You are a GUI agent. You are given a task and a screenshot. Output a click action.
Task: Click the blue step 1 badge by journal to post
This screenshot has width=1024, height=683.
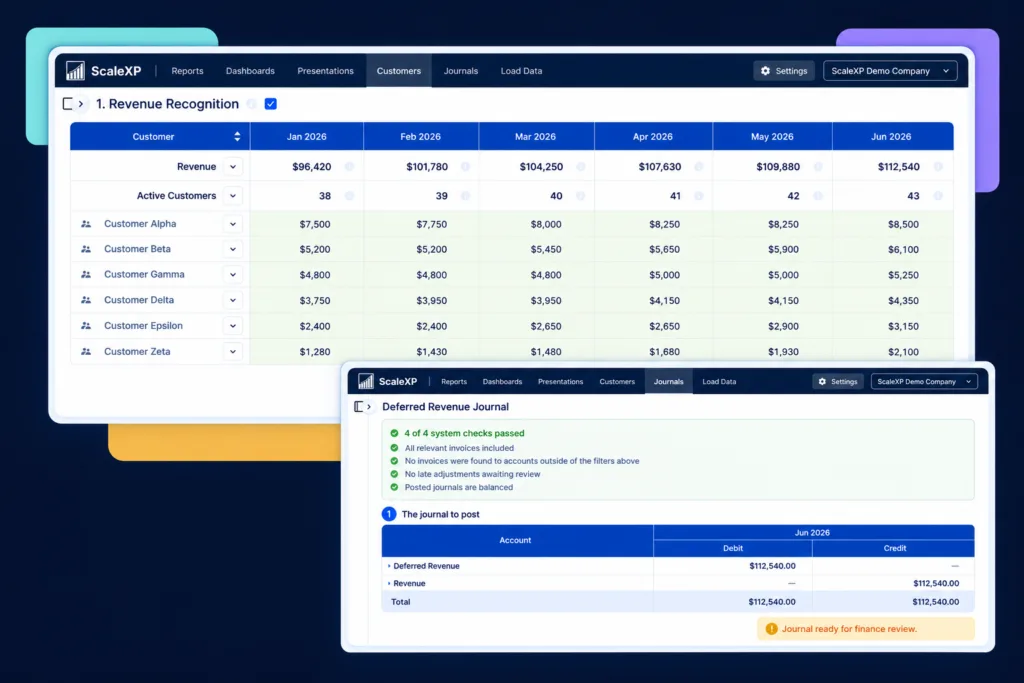pos(389,514)
